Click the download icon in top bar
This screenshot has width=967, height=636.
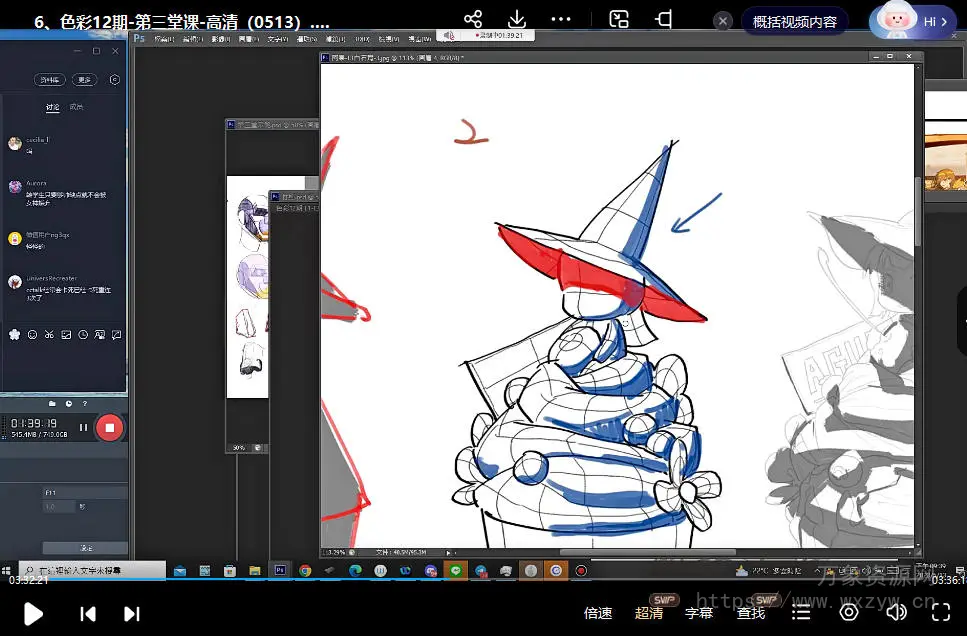click(x=517, y=20)
